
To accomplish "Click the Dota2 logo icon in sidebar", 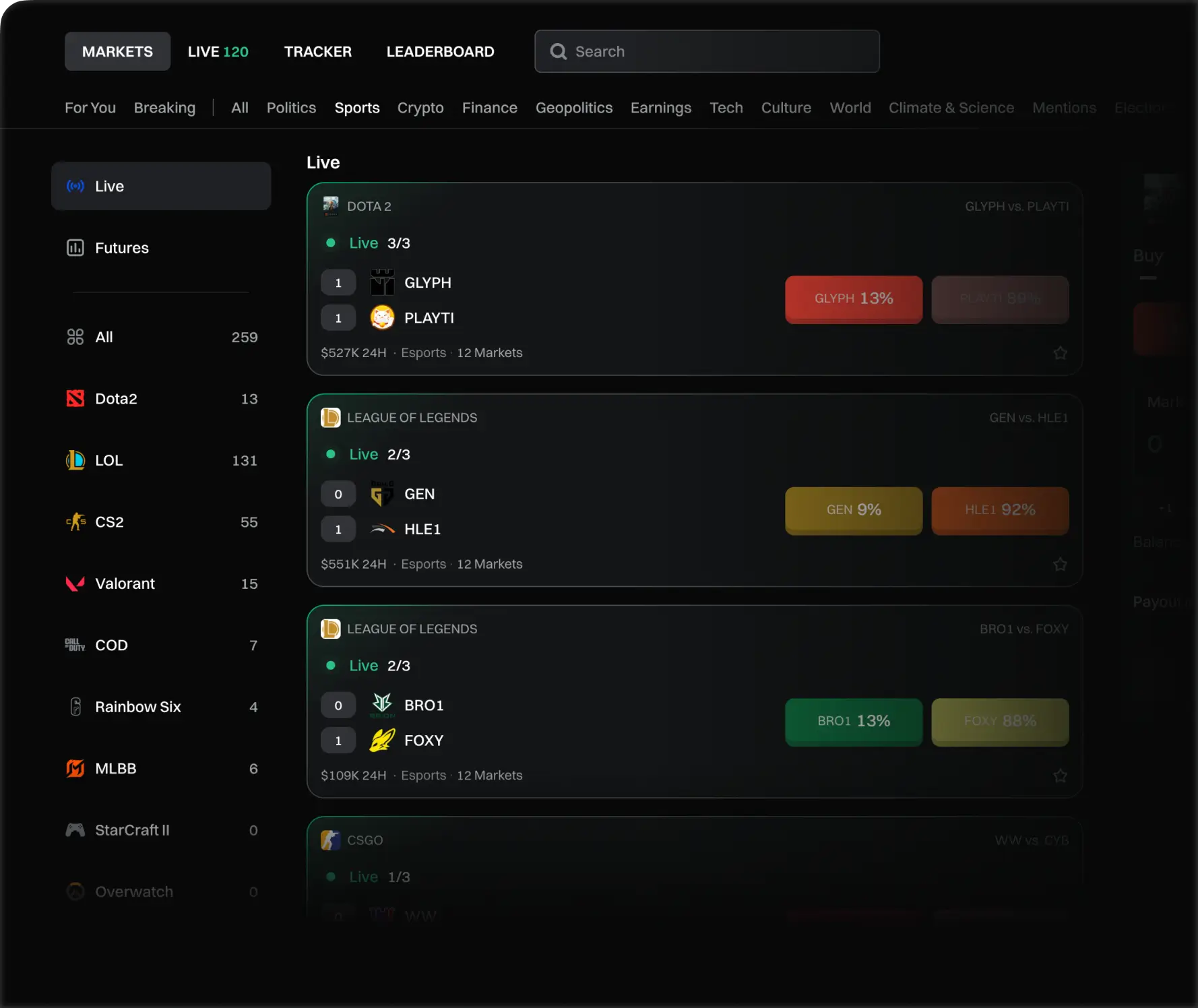I will (x=75, y=399).
